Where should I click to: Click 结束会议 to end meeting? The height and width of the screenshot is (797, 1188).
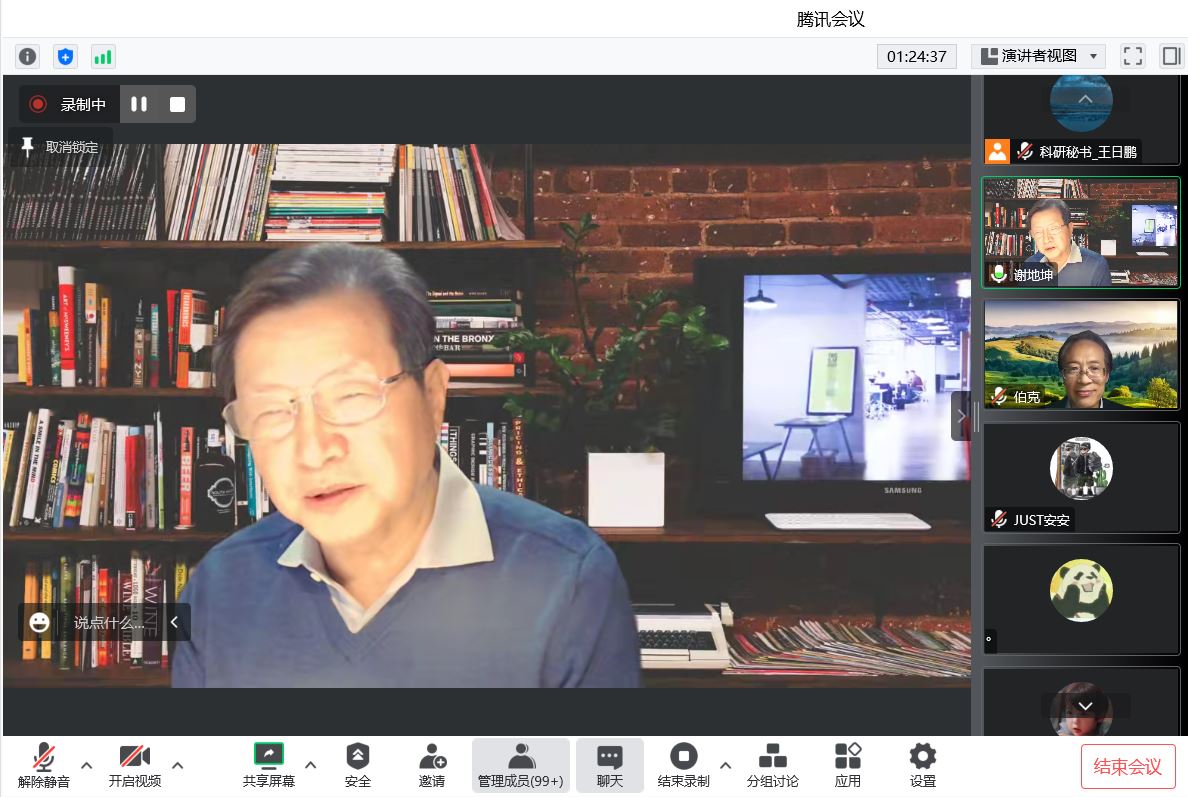[x=1127, y=767]
